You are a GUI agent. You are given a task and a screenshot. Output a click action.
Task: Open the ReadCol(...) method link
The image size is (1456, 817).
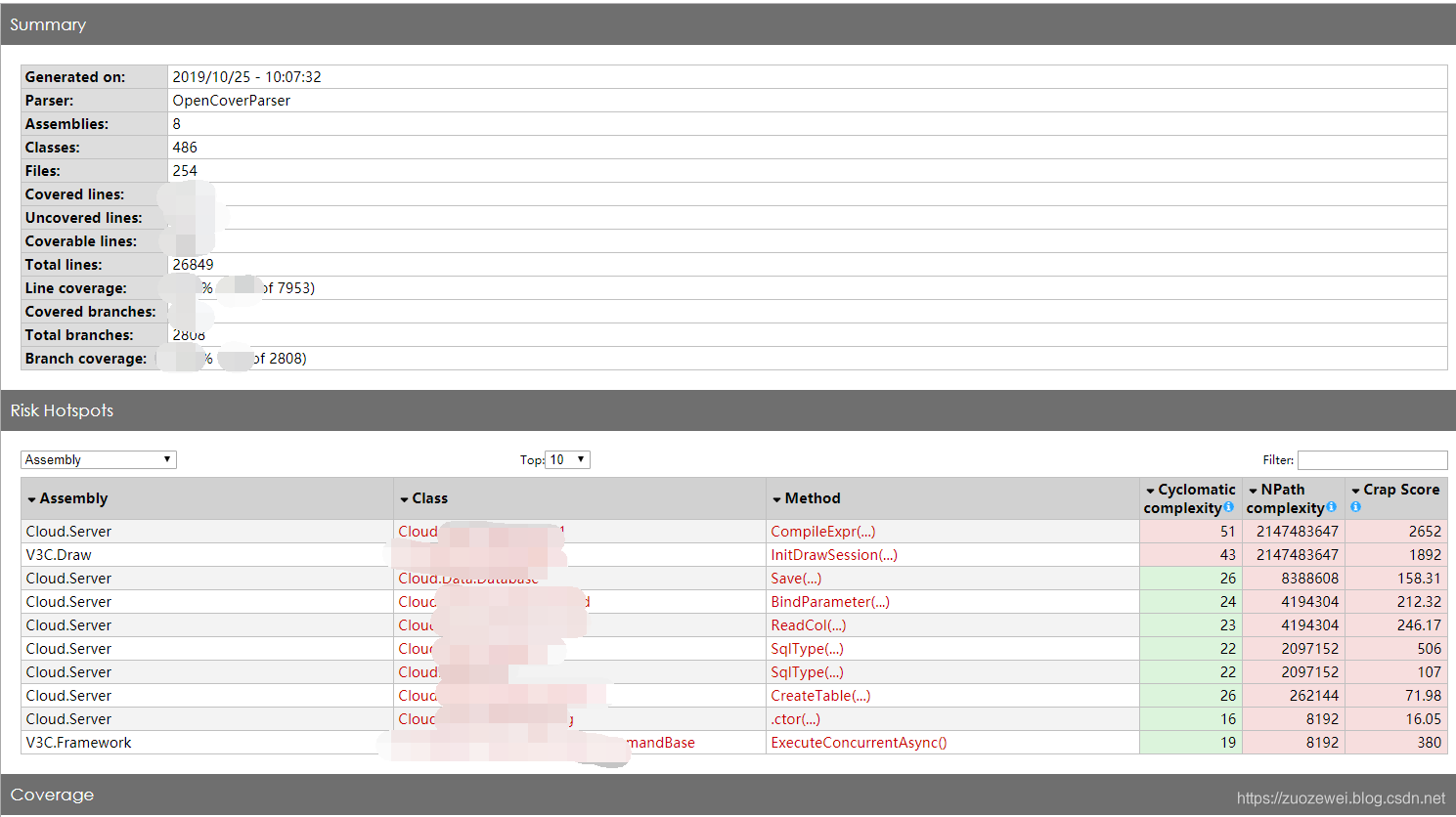tap(809, 625)
